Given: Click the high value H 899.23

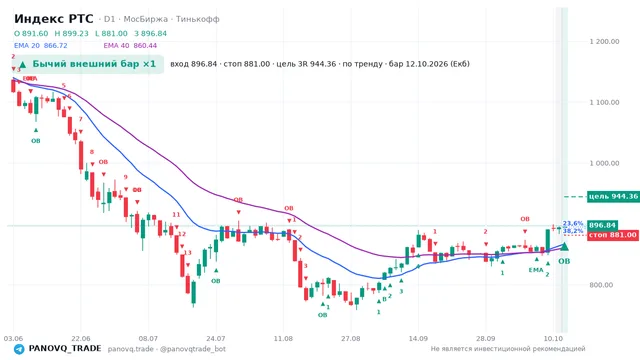Looking at the screenshot, I should pos(71,33).
